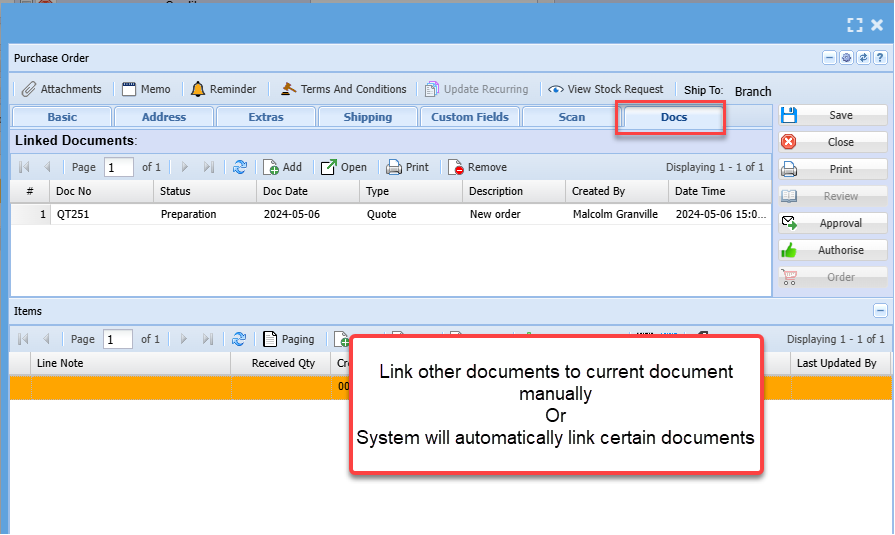Collapse the Purchase Order panel
Screen dimensions: 895x535
[829, 58]
